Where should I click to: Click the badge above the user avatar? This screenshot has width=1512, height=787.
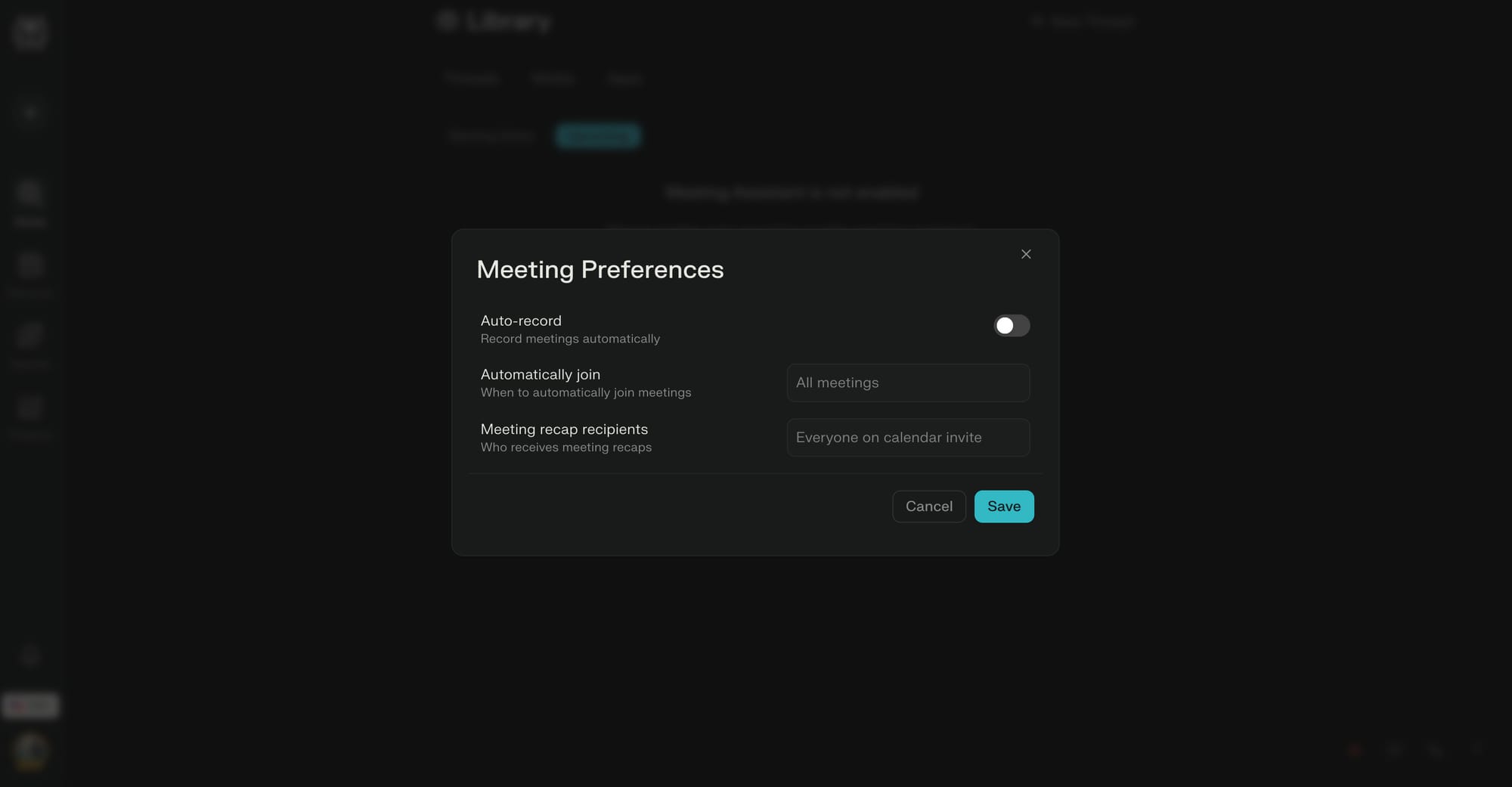pyautogui.click(x=30, y=705)
